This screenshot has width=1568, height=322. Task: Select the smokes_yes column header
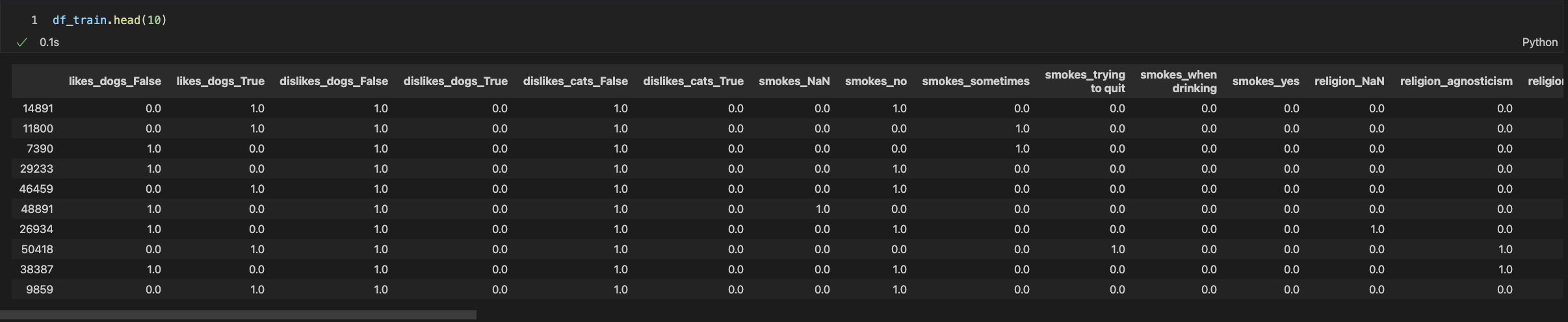tap(1265, 81)
